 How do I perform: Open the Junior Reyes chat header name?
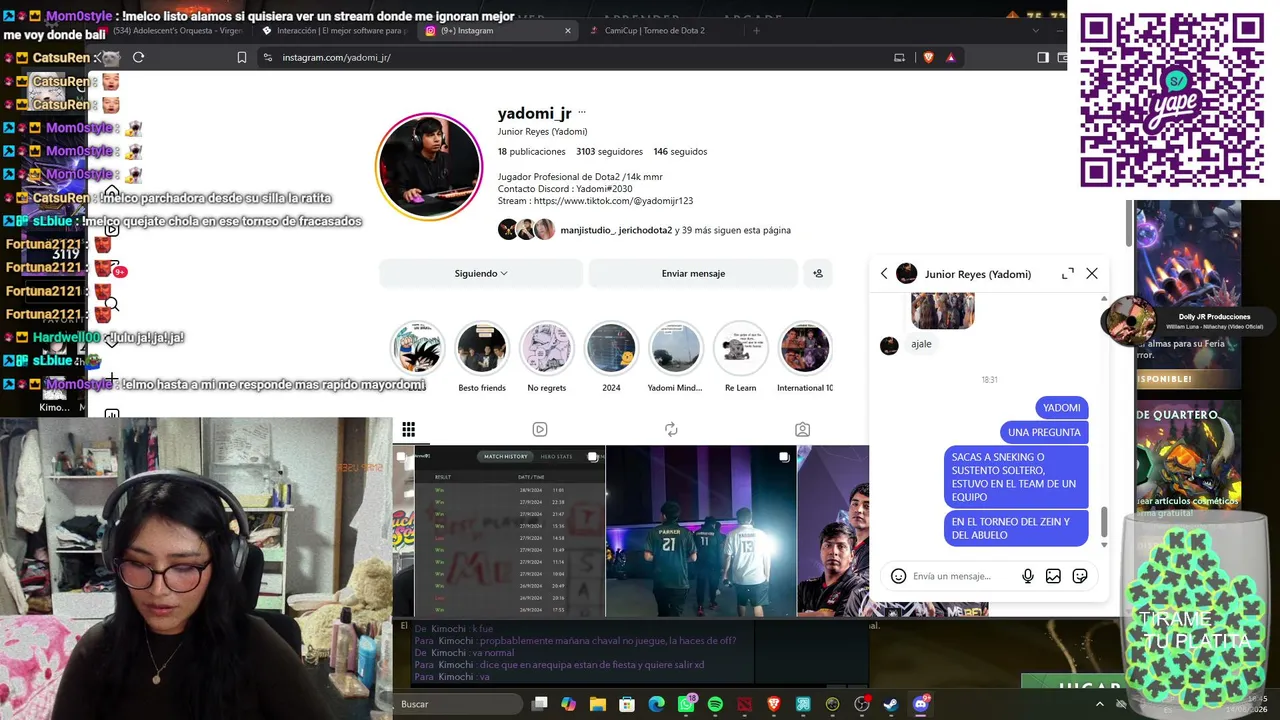978,274
